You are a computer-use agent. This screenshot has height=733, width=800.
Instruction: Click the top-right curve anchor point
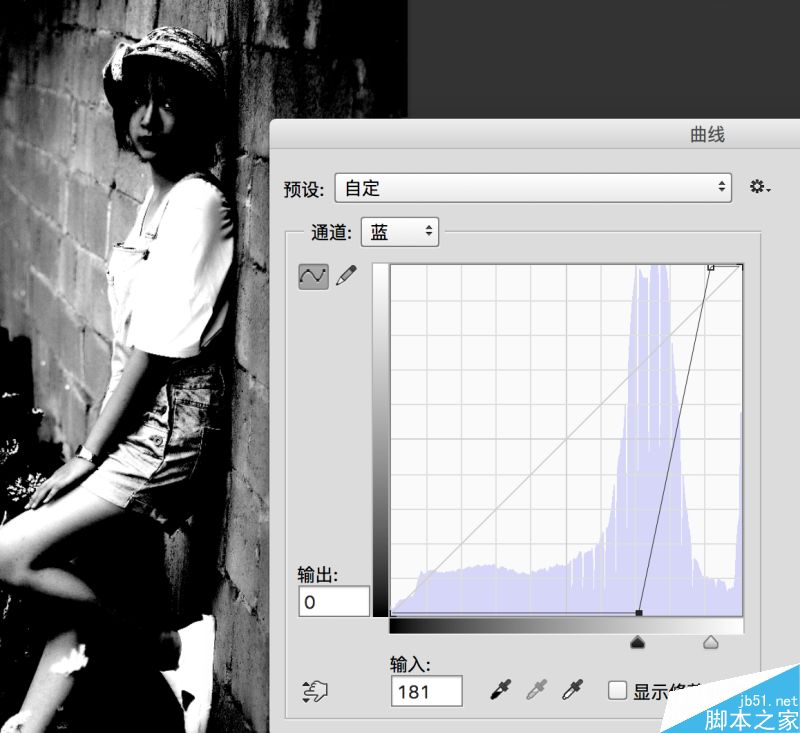(x=712, y=266)
